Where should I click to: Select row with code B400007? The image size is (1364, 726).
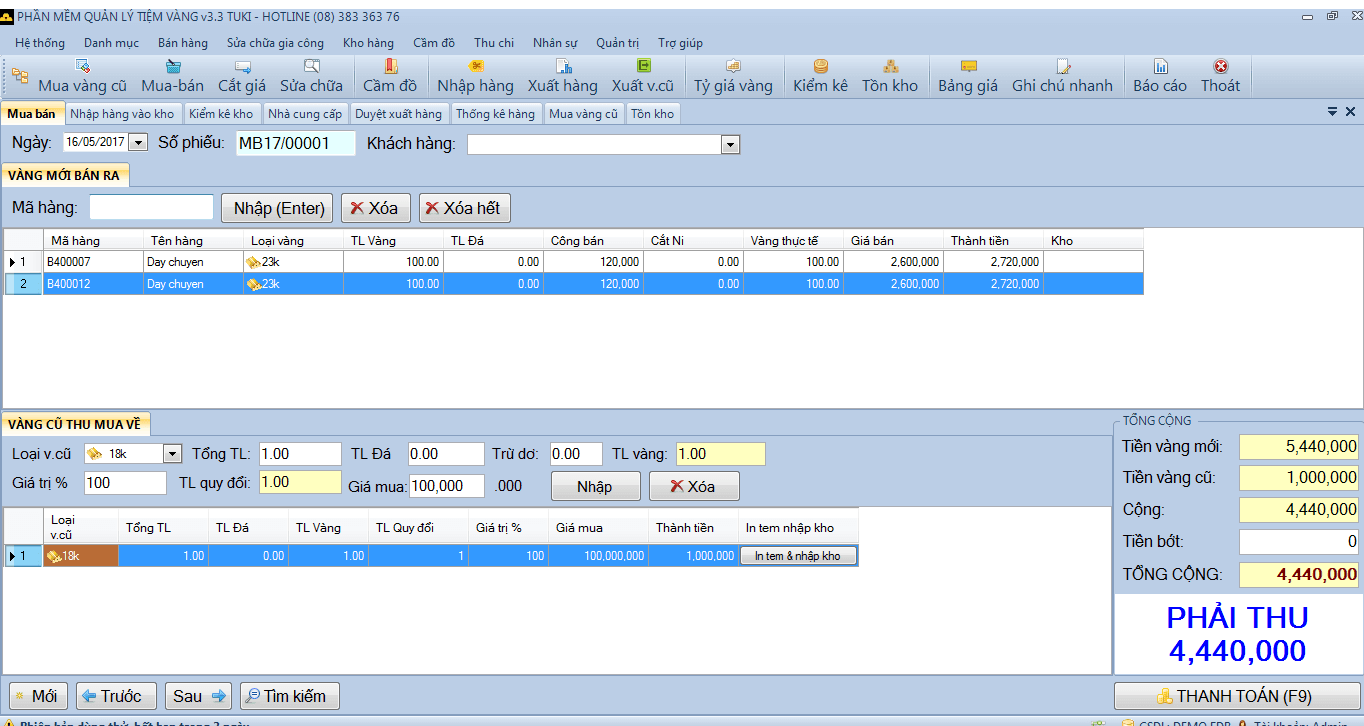point(573,262)
